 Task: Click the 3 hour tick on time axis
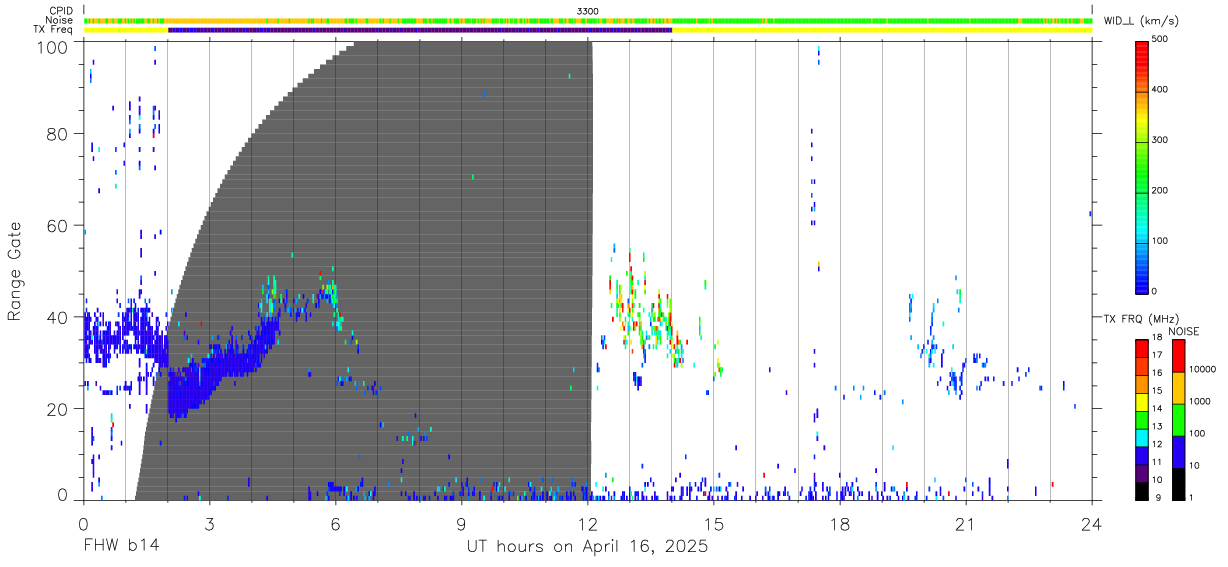click(210, 523)
